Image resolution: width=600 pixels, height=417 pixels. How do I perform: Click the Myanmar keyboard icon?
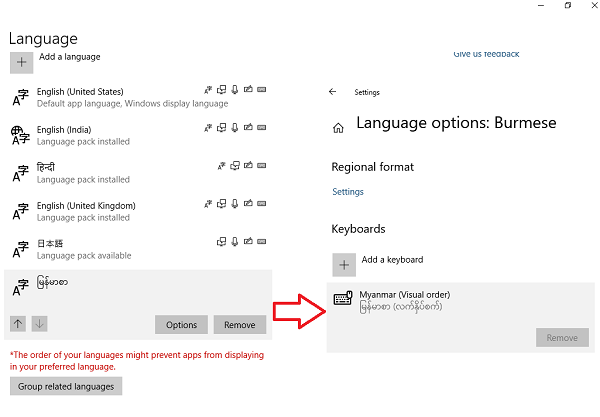coord(342,298)
